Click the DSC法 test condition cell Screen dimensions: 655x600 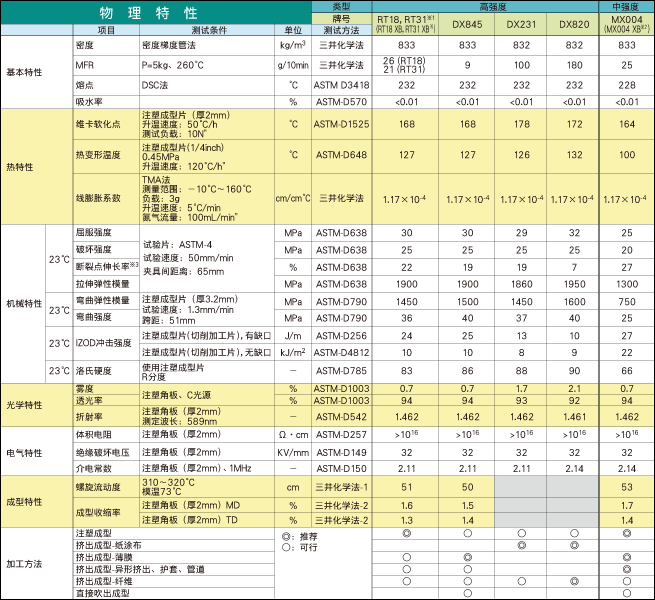(155, 85)
